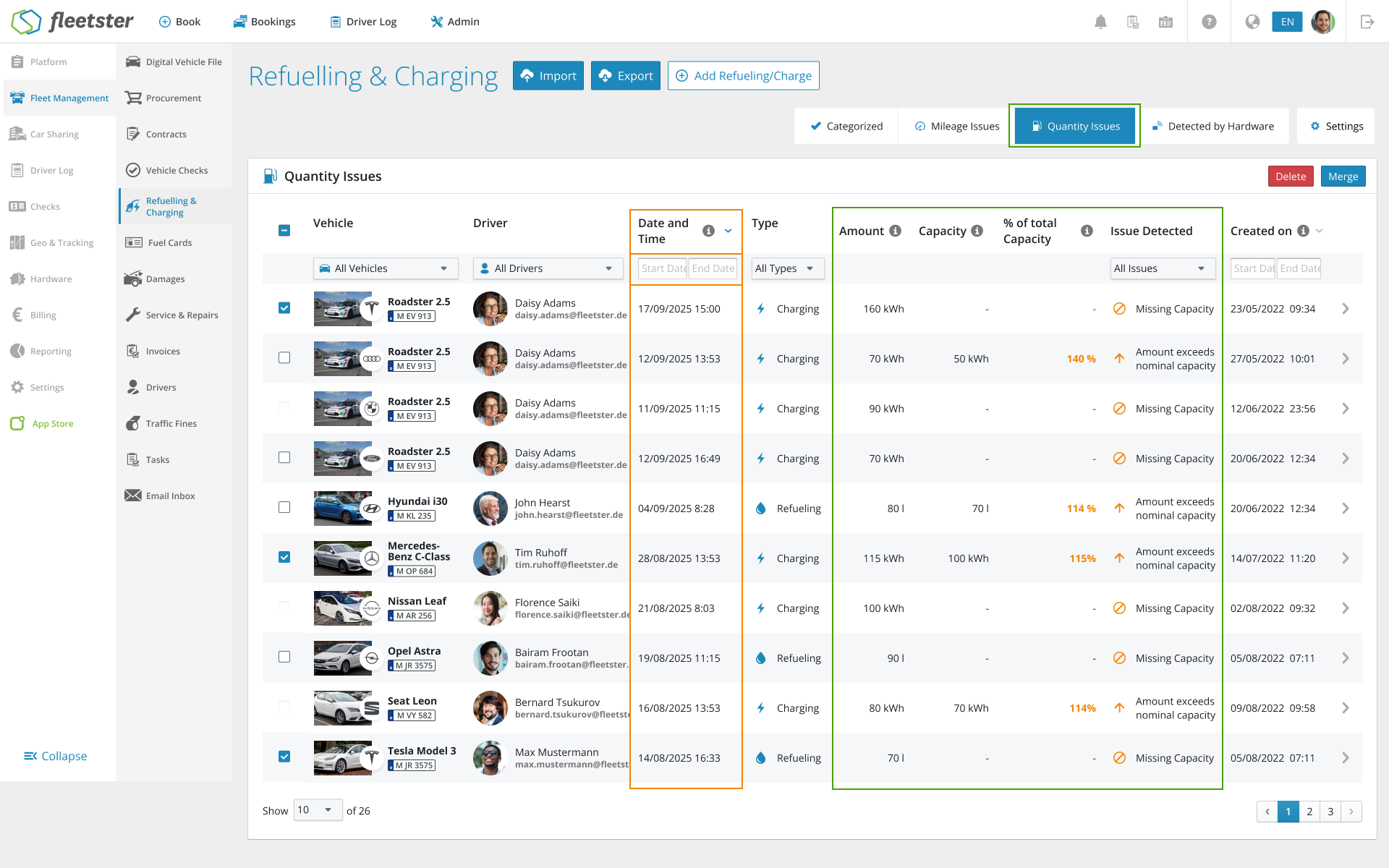Toggle the select-all header checkbox
Screen dimensions: 1389x868
click(284, 230)
